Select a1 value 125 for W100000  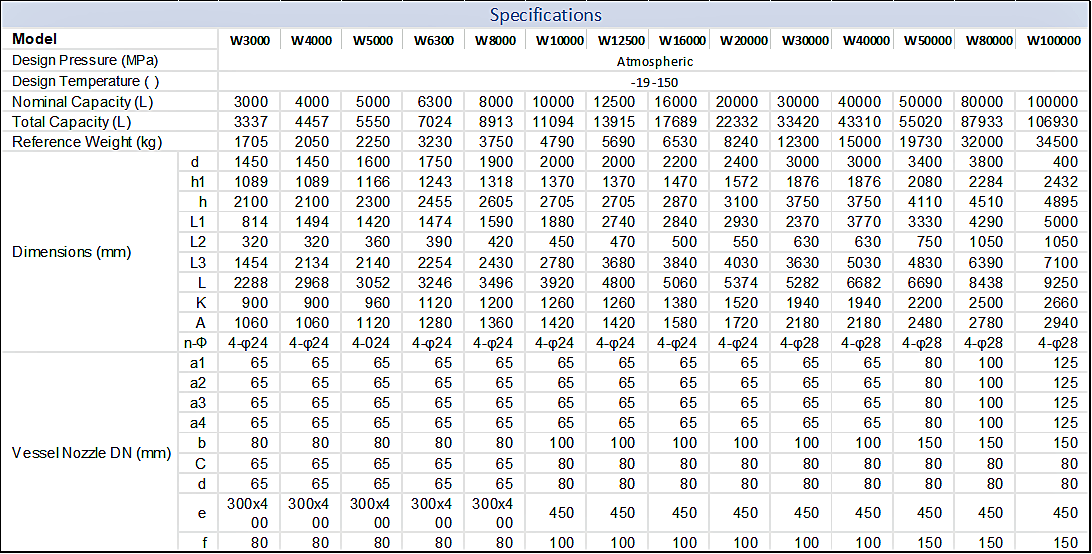click(1066, 363)
